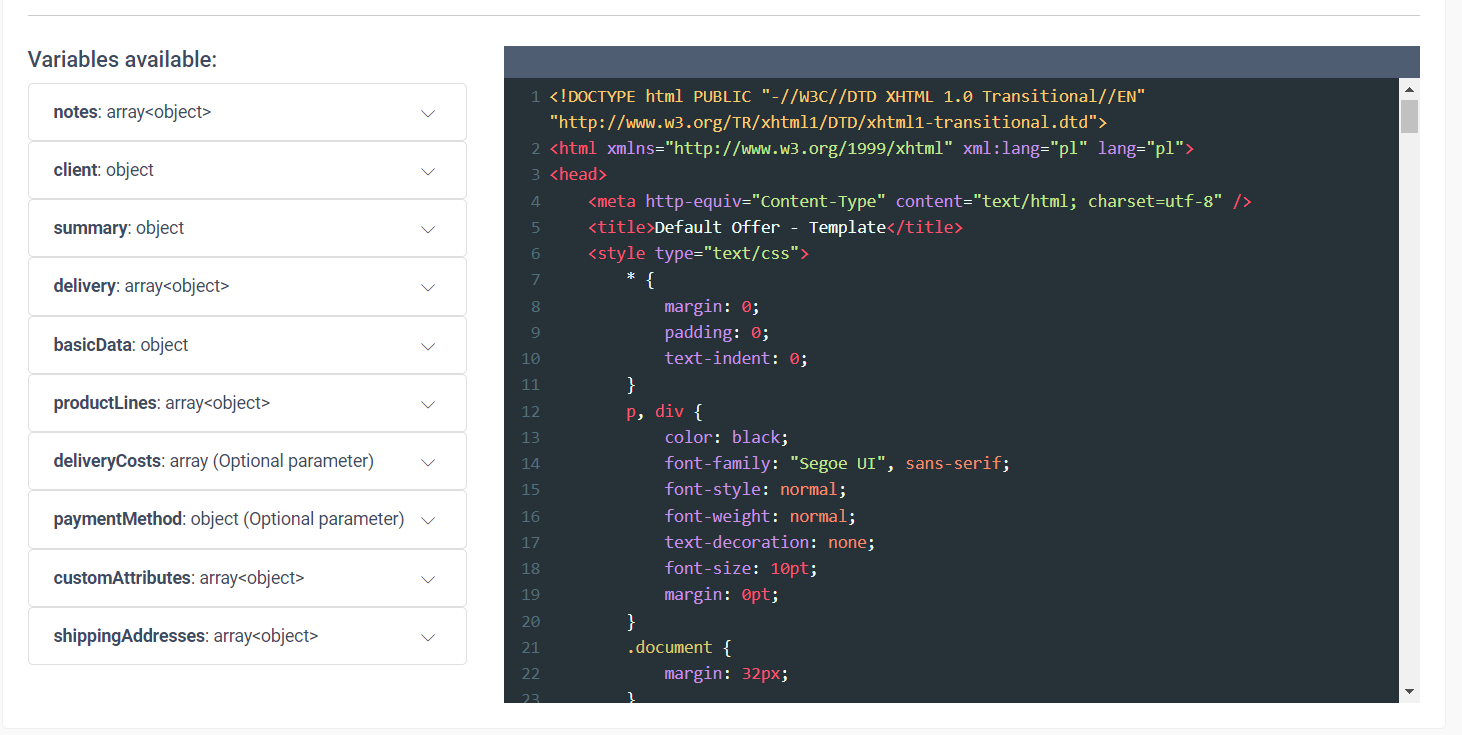The width and height of the screenshot is (1462, 735).
Task: Click the 'basicData' variable label
Action: pos(93,345)
